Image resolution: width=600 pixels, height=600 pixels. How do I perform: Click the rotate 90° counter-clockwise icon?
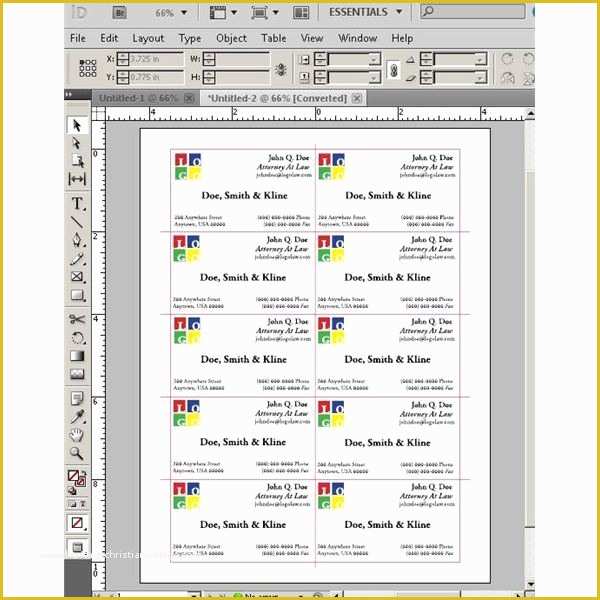point(528,59)
